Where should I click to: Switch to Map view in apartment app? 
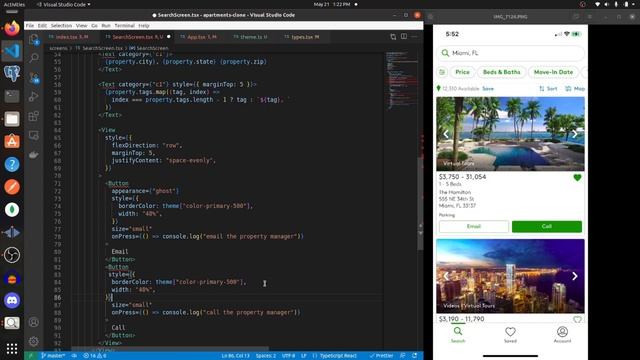point(575,89)
